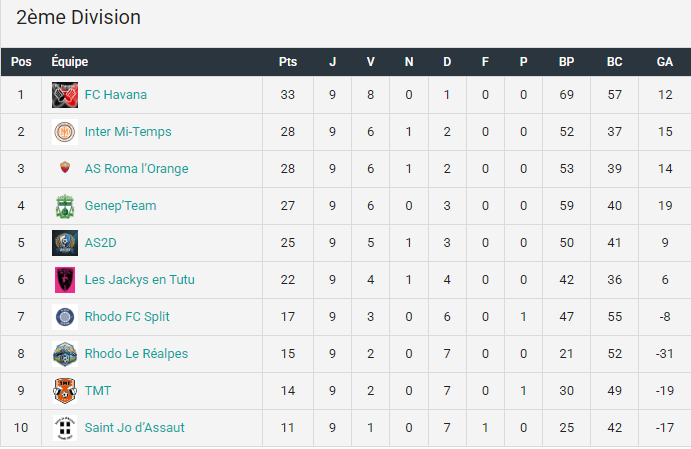This screenshot has height=449, width=691.
Task: Open the Inter Mi-Temps team page
Action: click(128, 132)
